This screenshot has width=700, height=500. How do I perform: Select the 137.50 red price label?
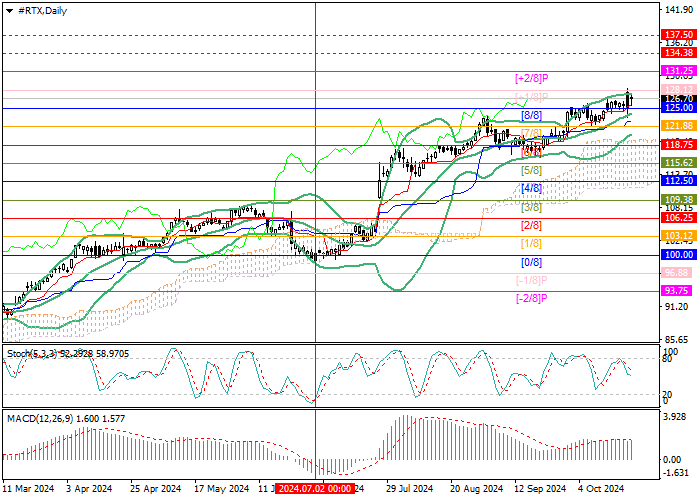(x=678, y=35)
